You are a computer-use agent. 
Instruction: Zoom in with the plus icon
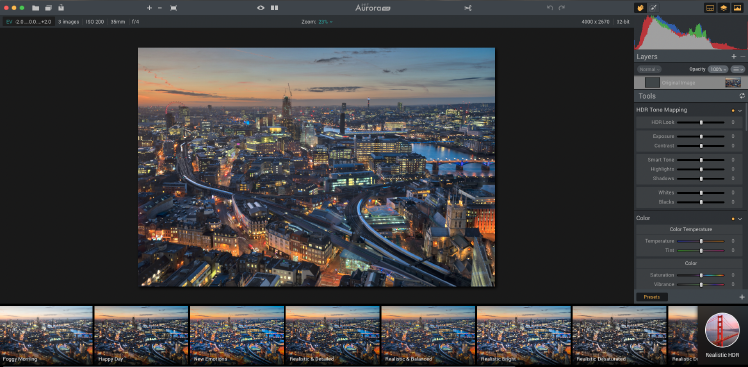[x=149, y=8]
